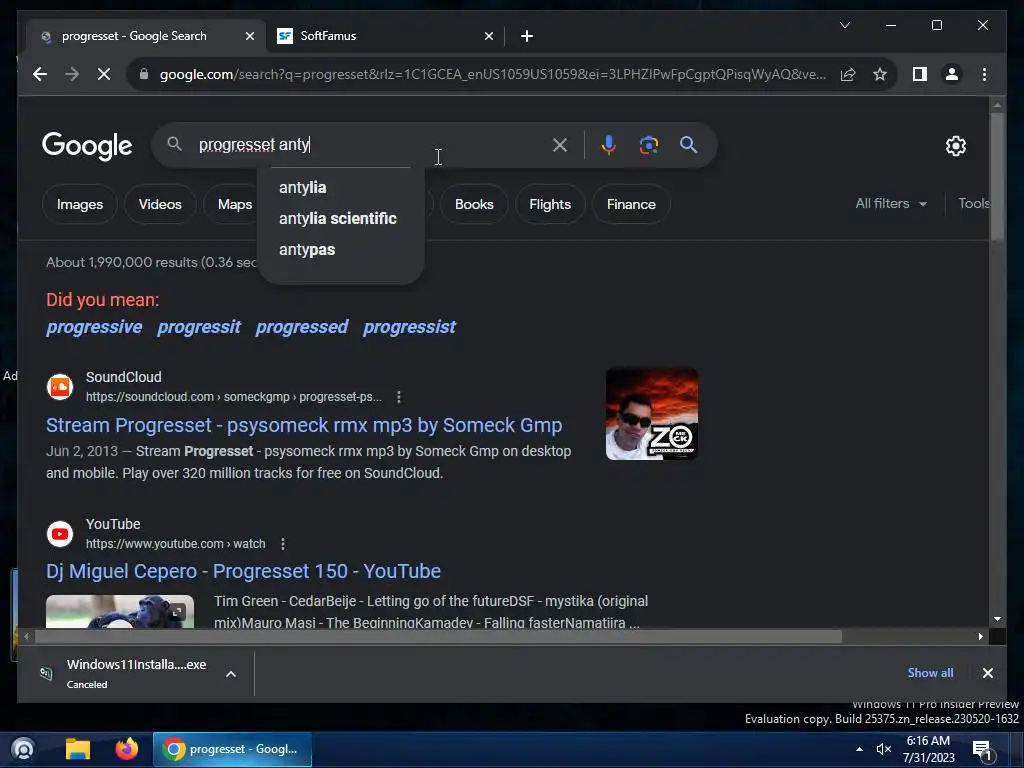Stop loading the page
This screenshot has height=768, width=1024.
tap(104, 74)
